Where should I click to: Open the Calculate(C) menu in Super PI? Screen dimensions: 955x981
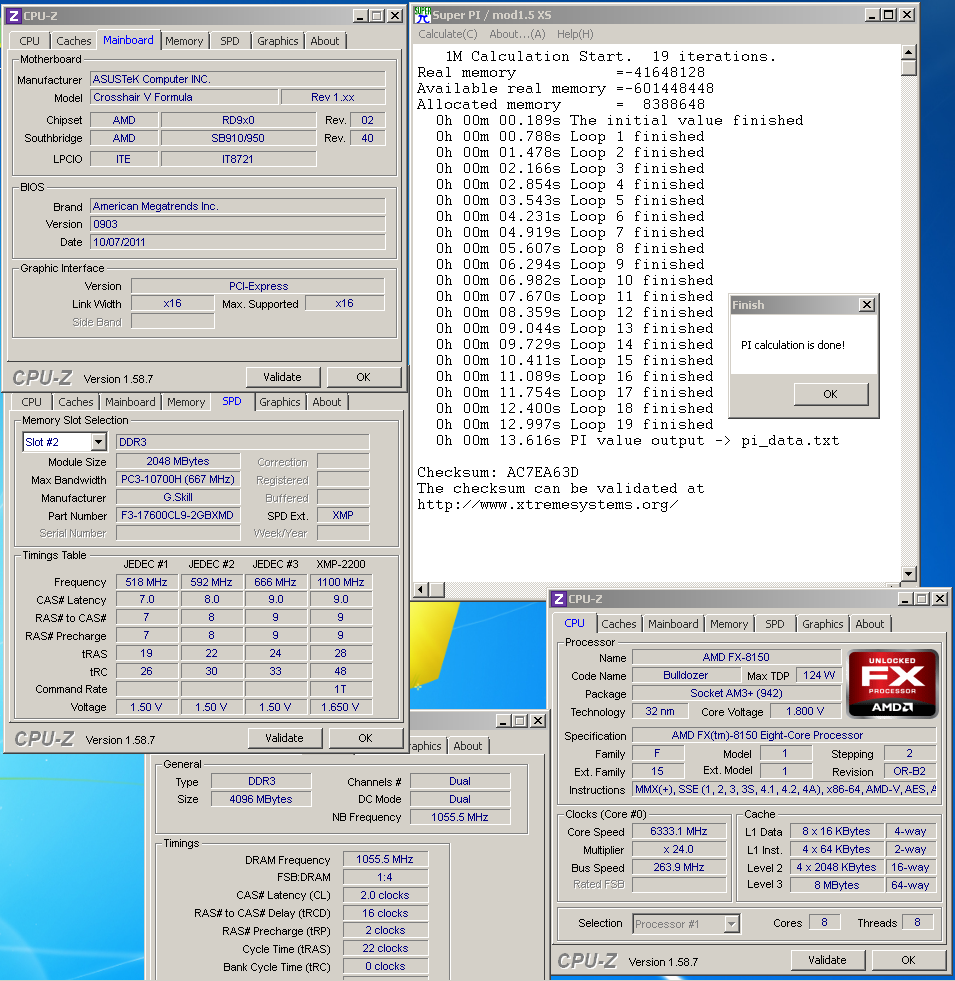[x=447, y=34]
